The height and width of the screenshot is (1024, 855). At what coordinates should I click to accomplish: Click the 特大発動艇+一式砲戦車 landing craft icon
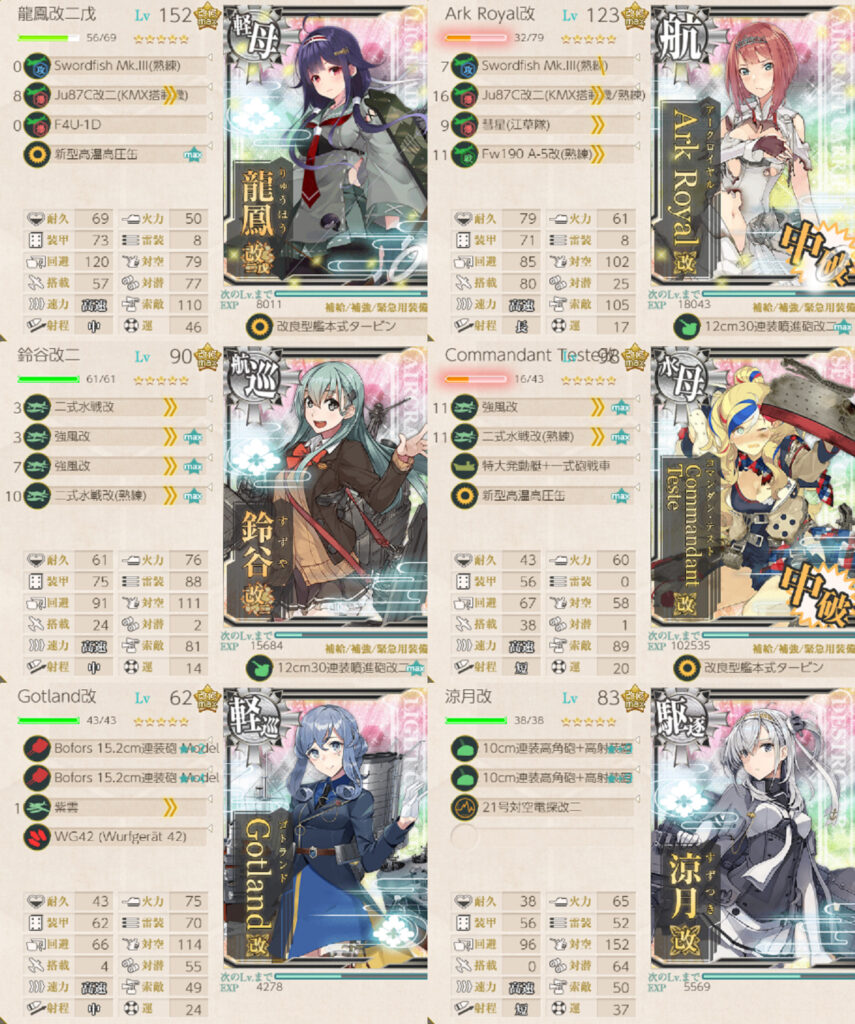pos(464,466)
